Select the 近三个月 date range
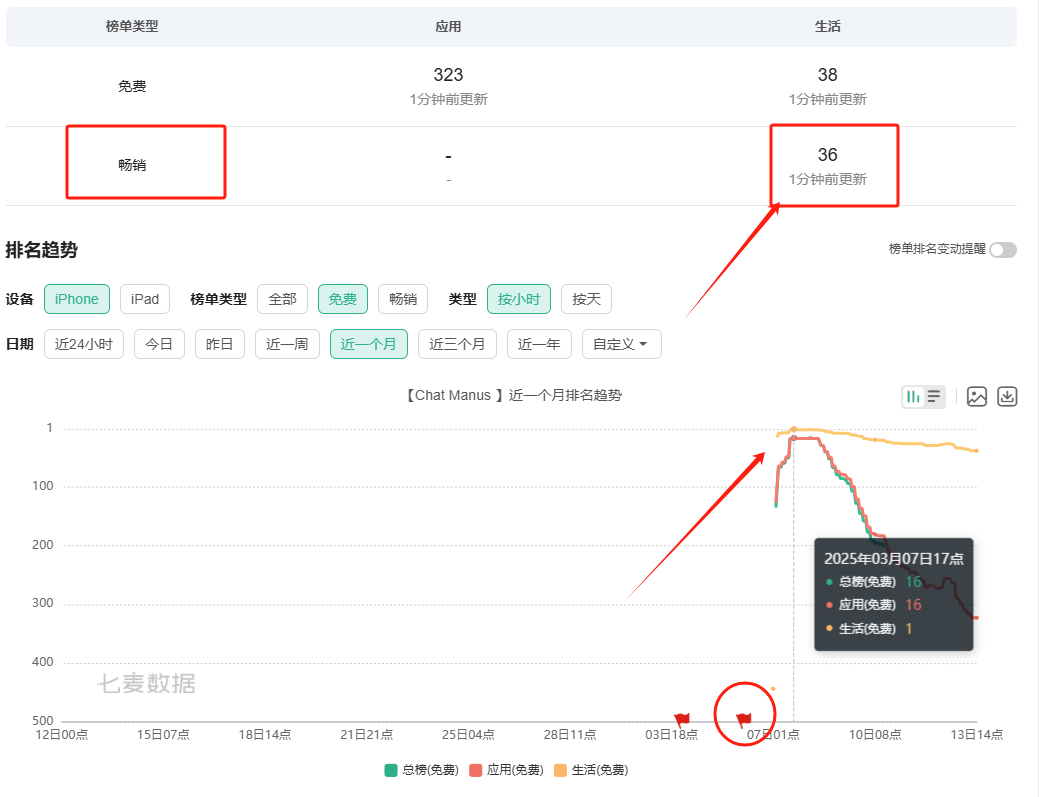This screenshot has width=1039, height=797. pyautogui.click(x=457, y=344)
